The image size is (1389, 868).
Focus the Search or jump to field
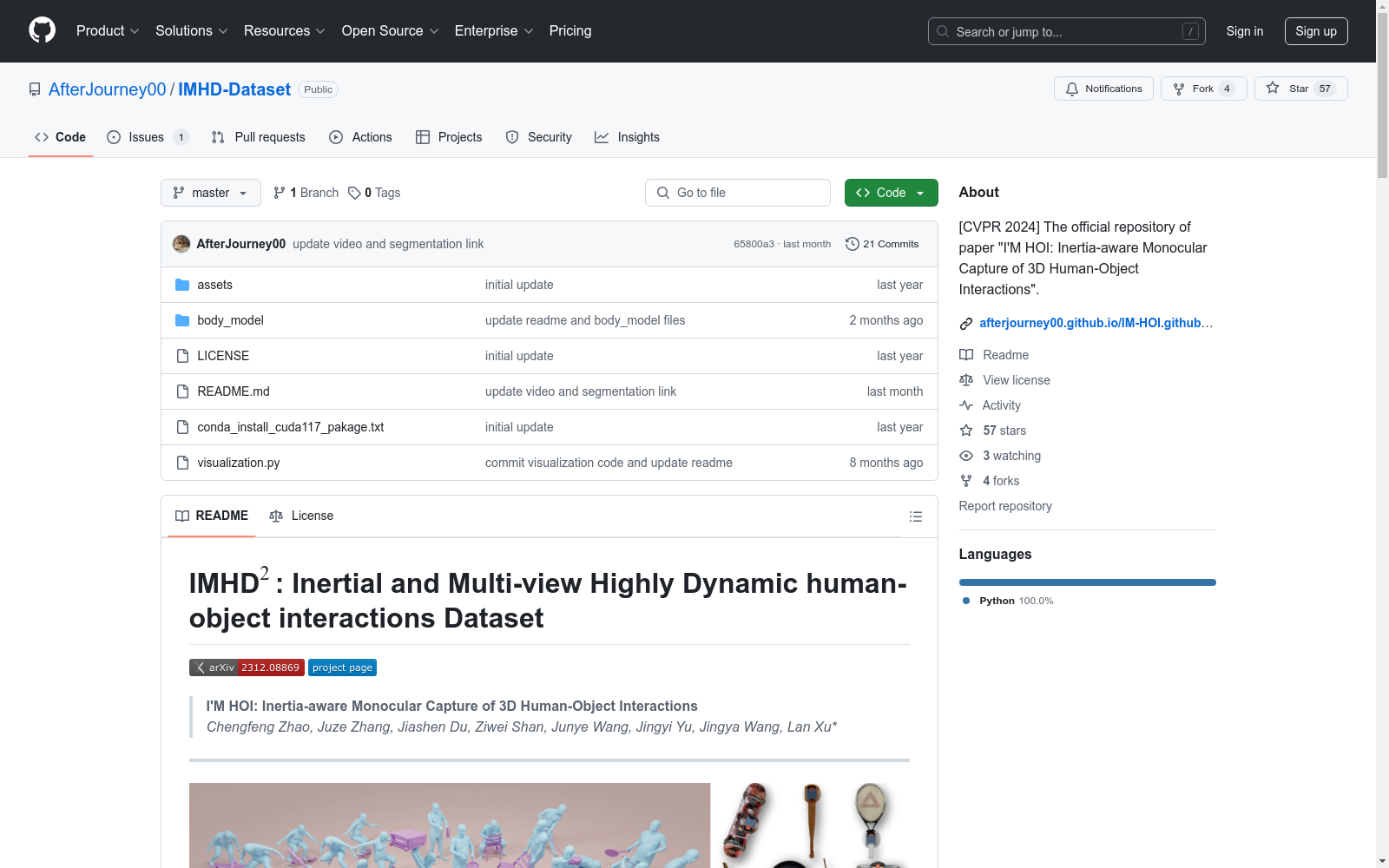pos(1067,31)
